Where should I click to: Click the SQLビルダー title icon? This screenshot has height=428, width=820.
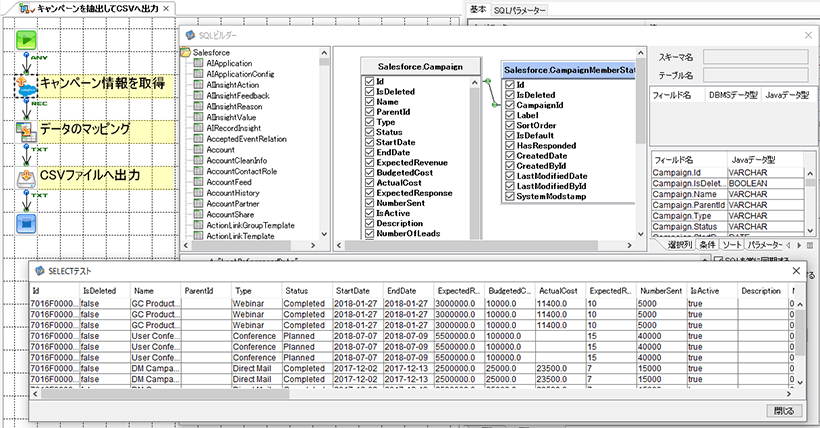(x=190, y=36)
